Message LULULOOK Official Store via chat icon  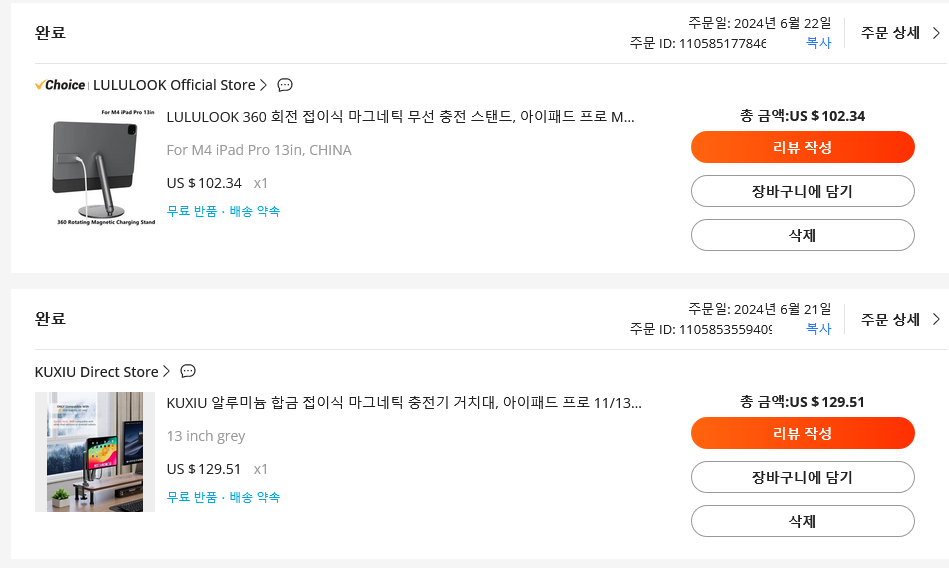pos(284,85)
